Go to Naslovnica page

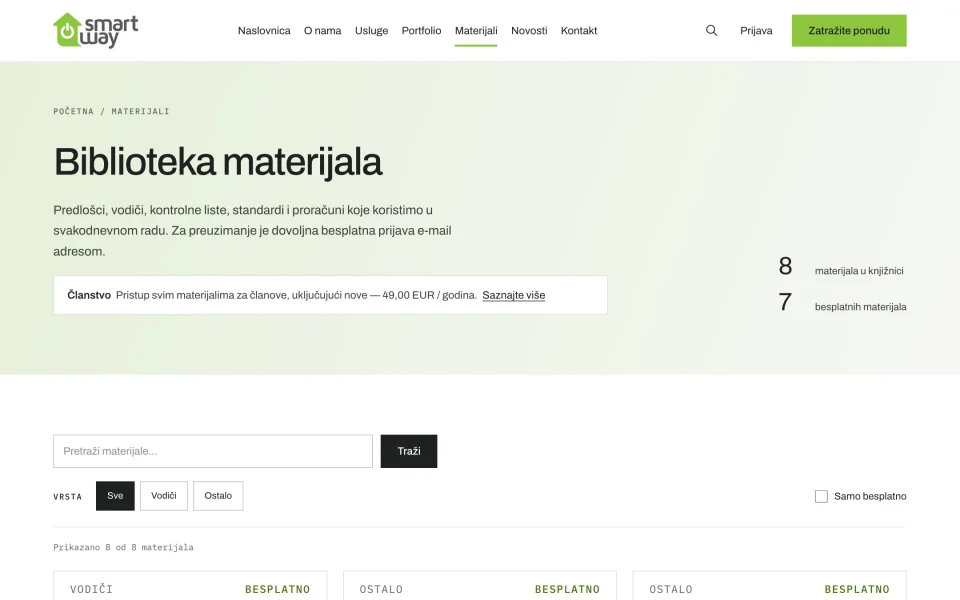coord(264,31)
